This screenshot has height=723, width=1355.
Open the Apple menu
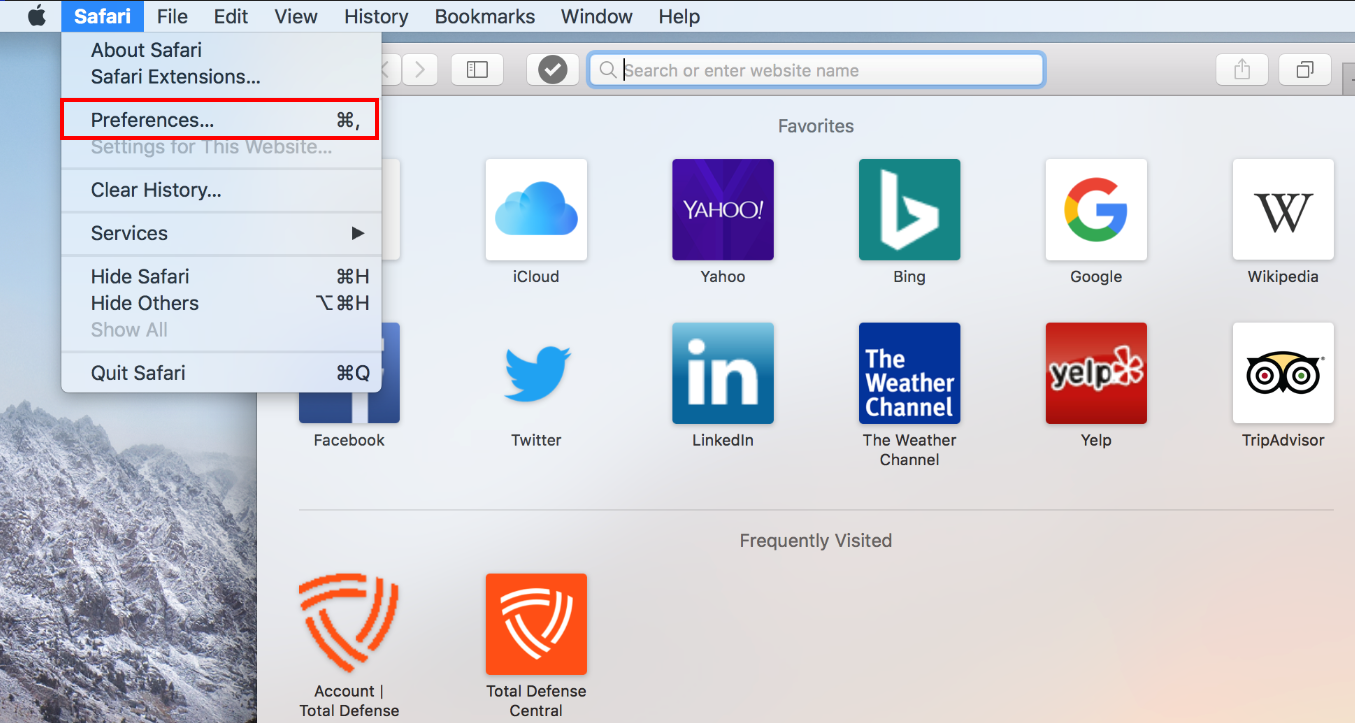click(37, 16)
